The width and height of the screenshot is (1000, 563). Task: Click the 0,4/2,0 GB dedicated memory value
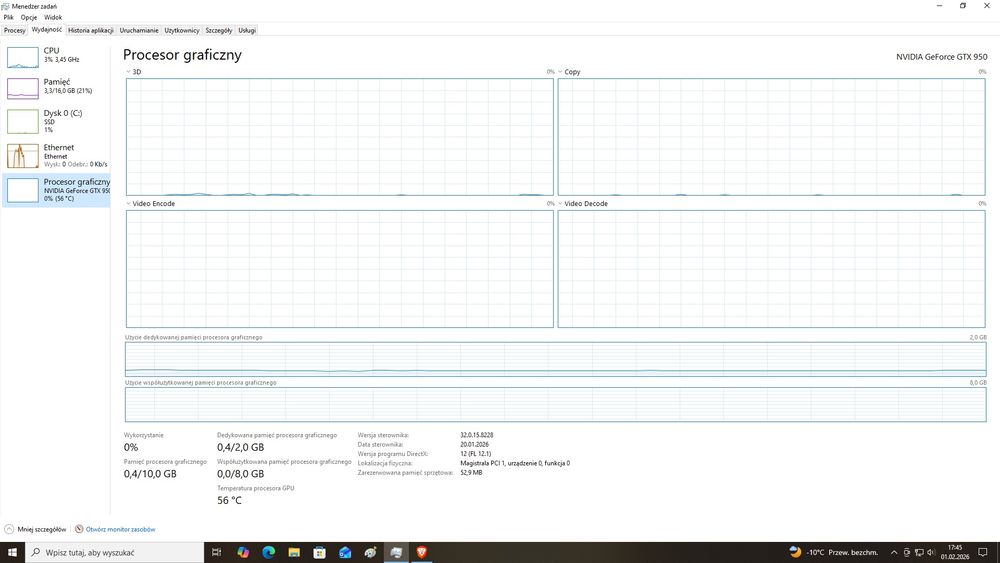pos(240,448)
